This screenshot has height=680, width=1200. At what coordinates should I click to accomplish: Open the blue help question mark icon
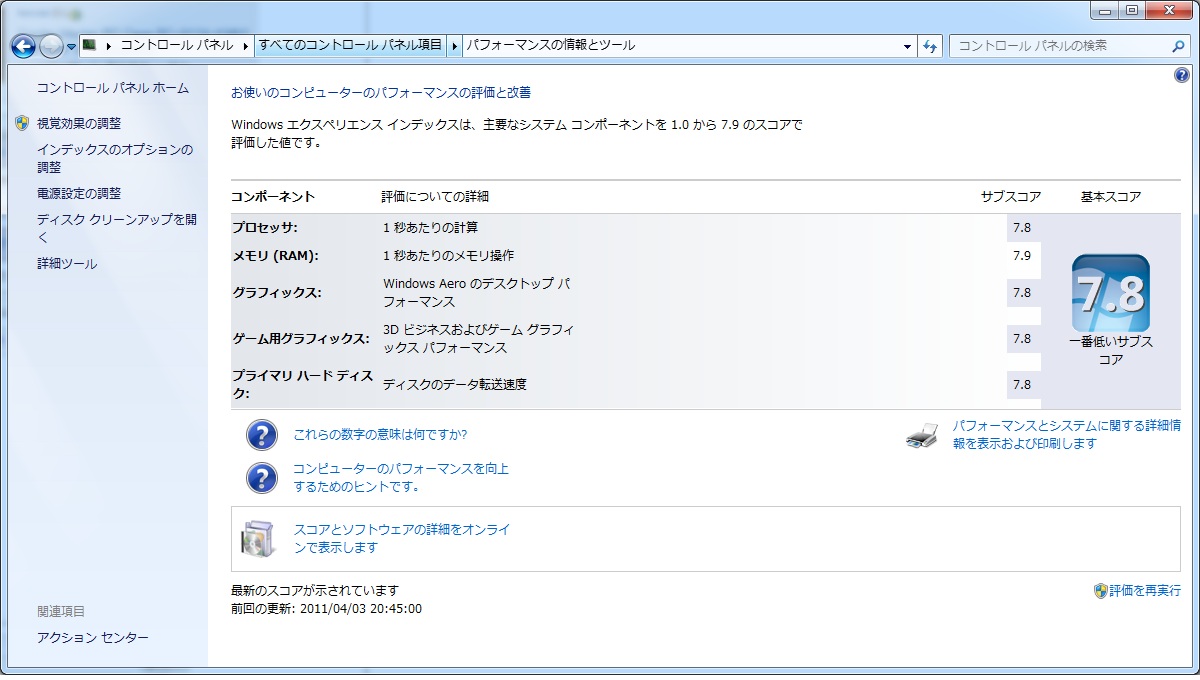point(1182,76)
